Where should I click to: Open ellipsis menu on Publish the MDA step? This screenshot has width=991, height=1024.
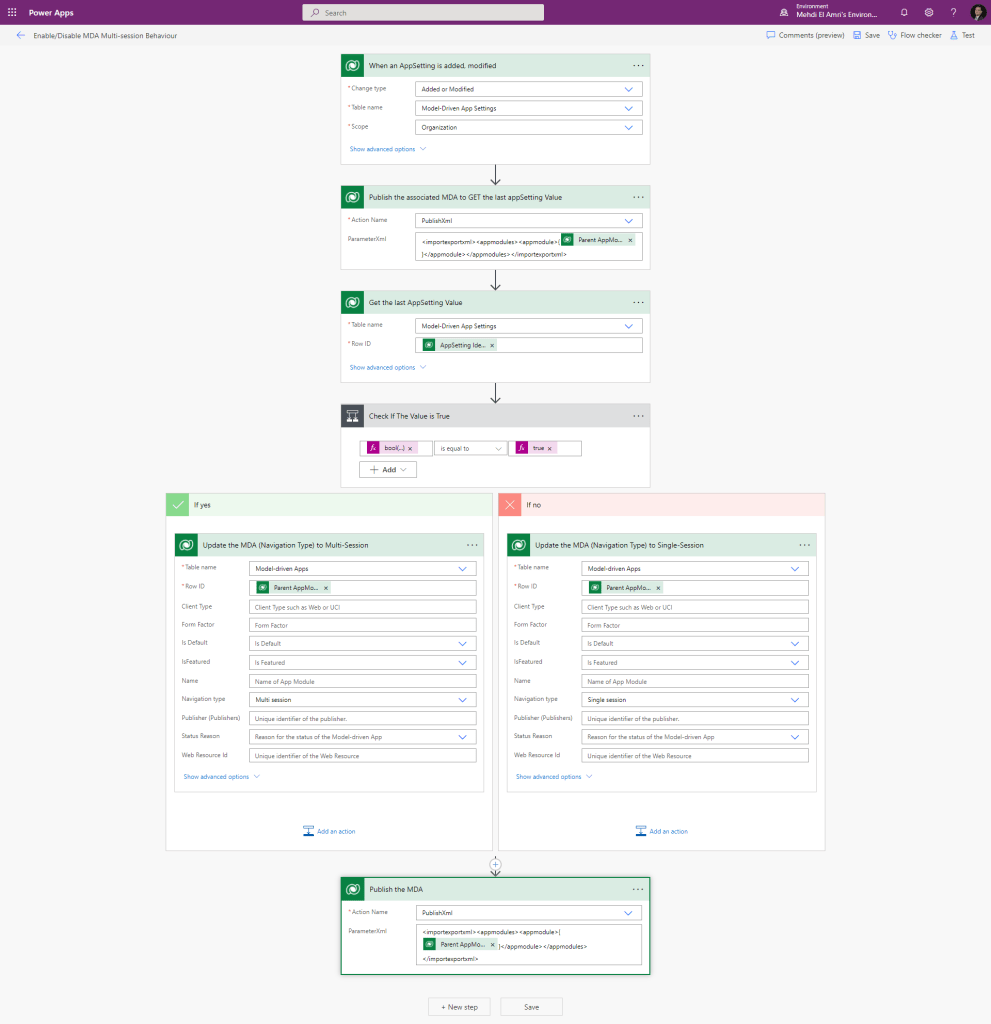coord(637,889)
